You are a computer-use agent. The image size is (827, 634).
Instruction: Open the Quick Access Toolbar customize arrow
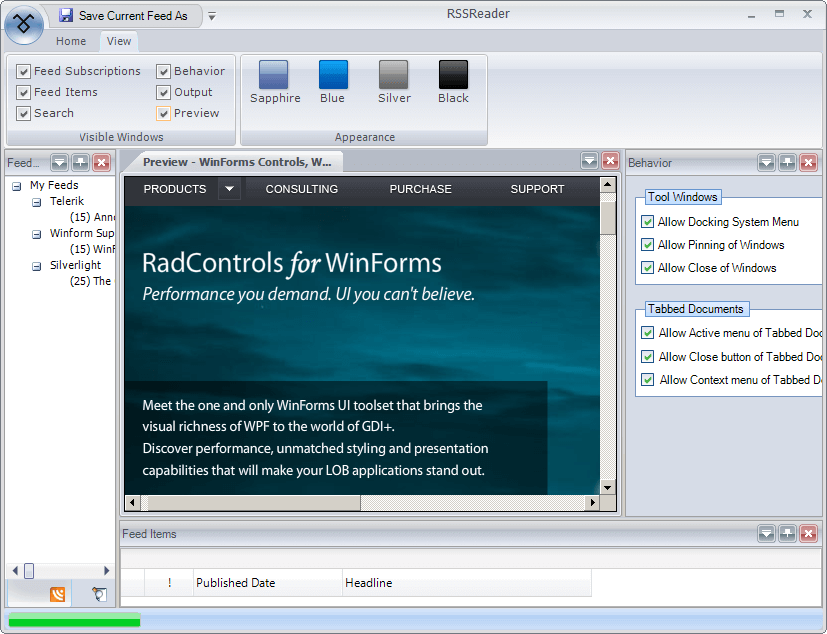tap(210, 16)
